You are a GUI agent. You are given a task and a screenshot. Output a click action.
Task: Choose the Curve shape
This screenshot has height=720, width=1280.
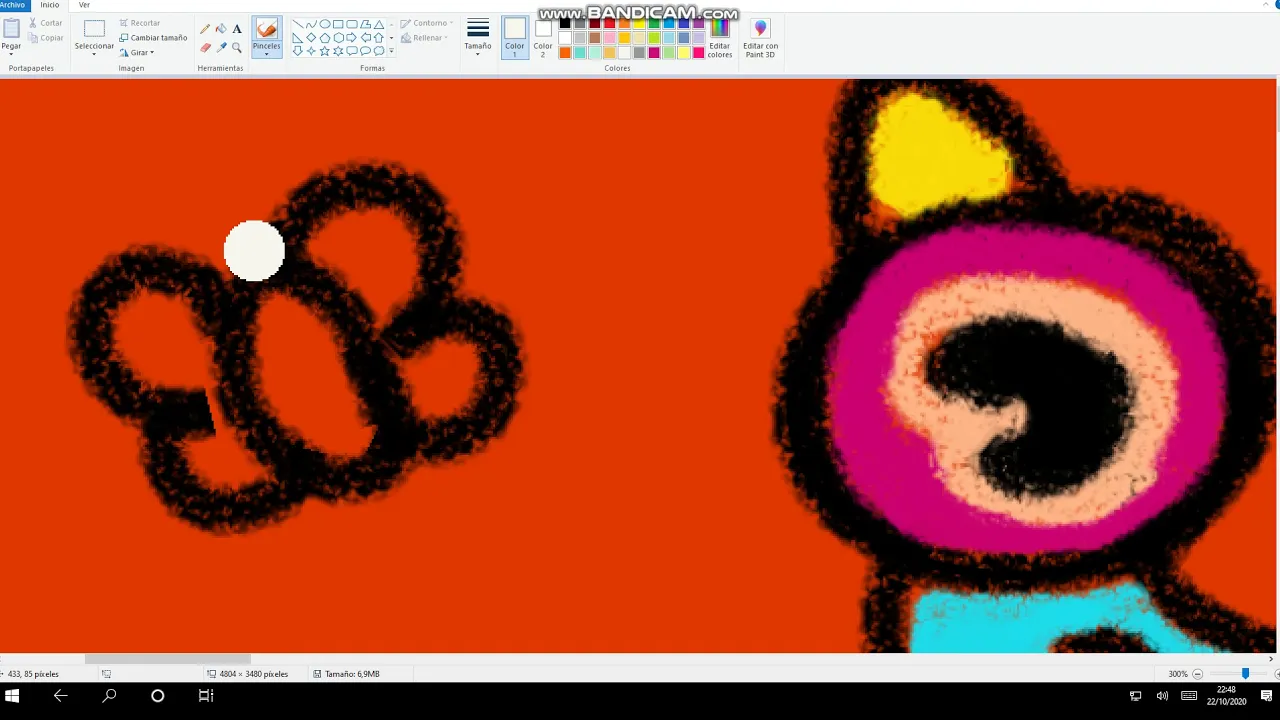pos(311,24)
